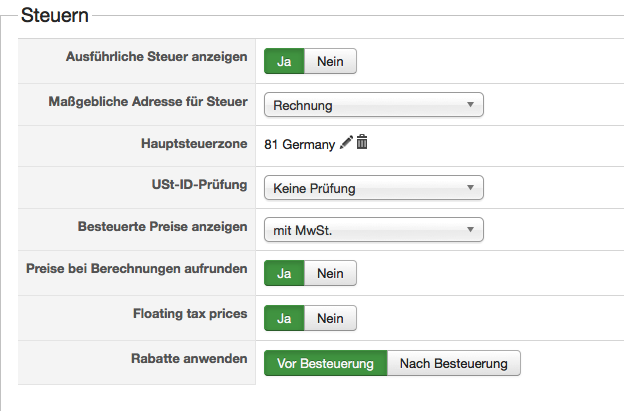The width and height of the screenshot is (624, 411).
Task: Open the Maßgebliche Adresse für Steuer dropdown
Action: pyautogui.click(x=373, y=105)
